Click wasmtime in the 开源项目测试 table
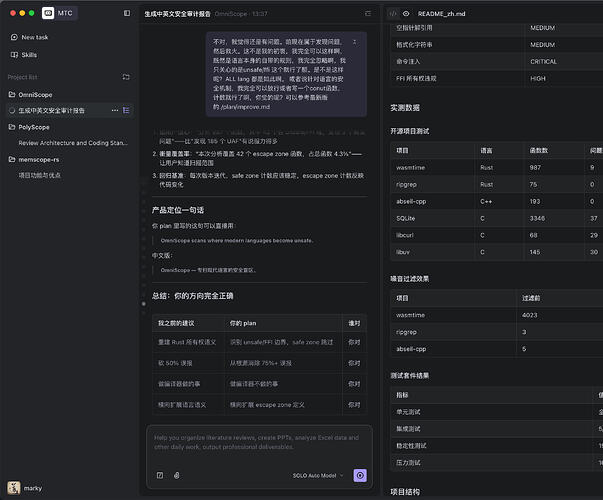 pyautogui.click(x=410, y=168)
